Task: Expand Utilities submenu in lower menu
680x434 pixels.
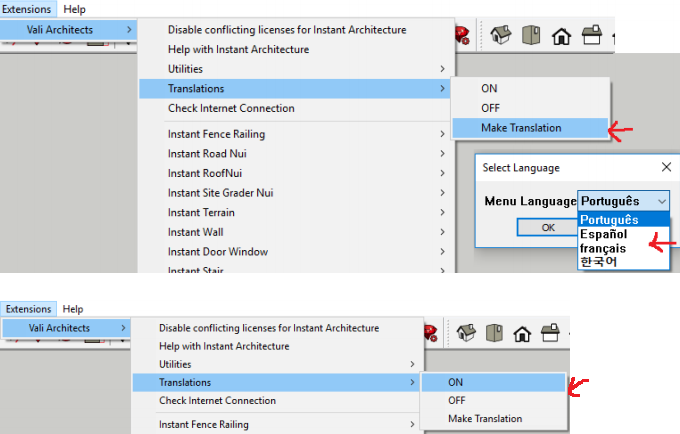Action: coord(277,364)
